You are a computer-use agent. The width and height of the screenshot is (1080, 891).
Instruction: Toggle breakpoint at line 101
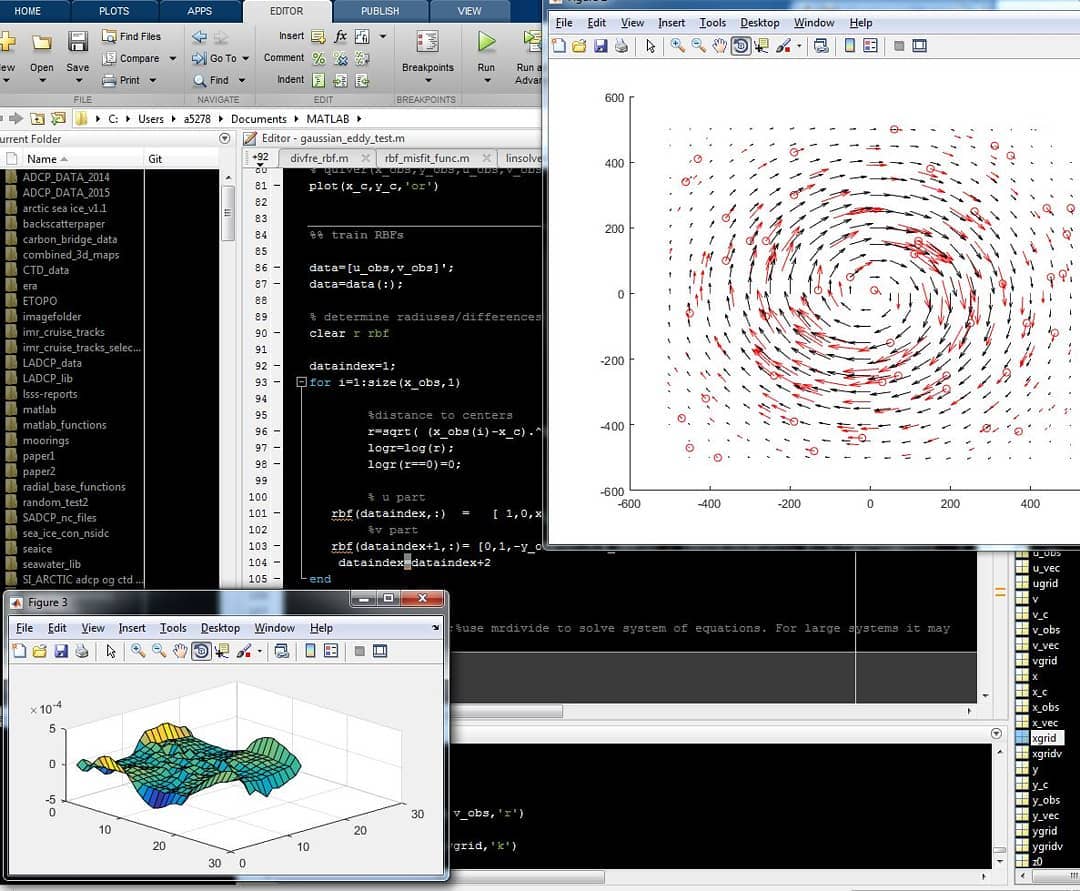tap(276, 513)
